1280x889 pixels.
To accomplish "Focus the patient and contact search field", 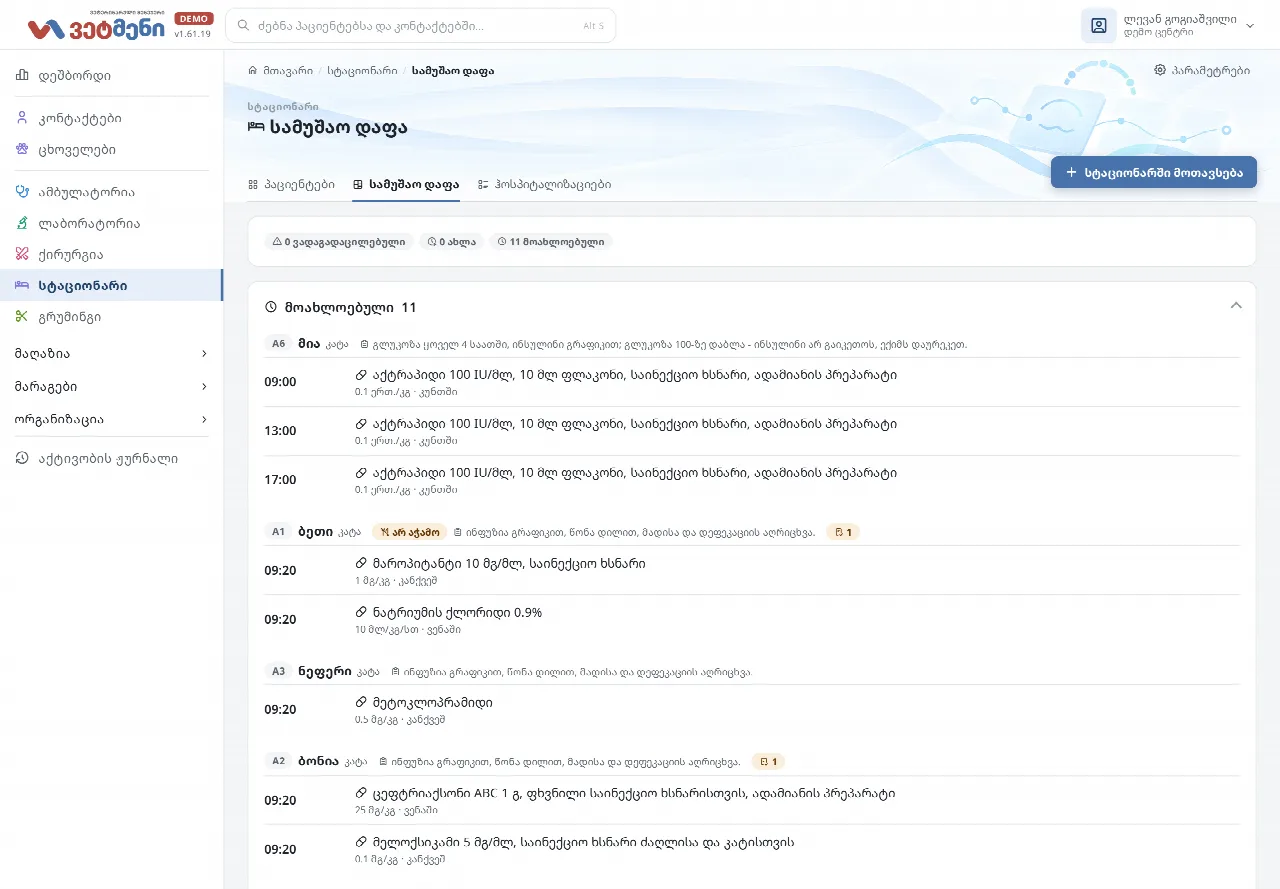I will coord(420,26).
